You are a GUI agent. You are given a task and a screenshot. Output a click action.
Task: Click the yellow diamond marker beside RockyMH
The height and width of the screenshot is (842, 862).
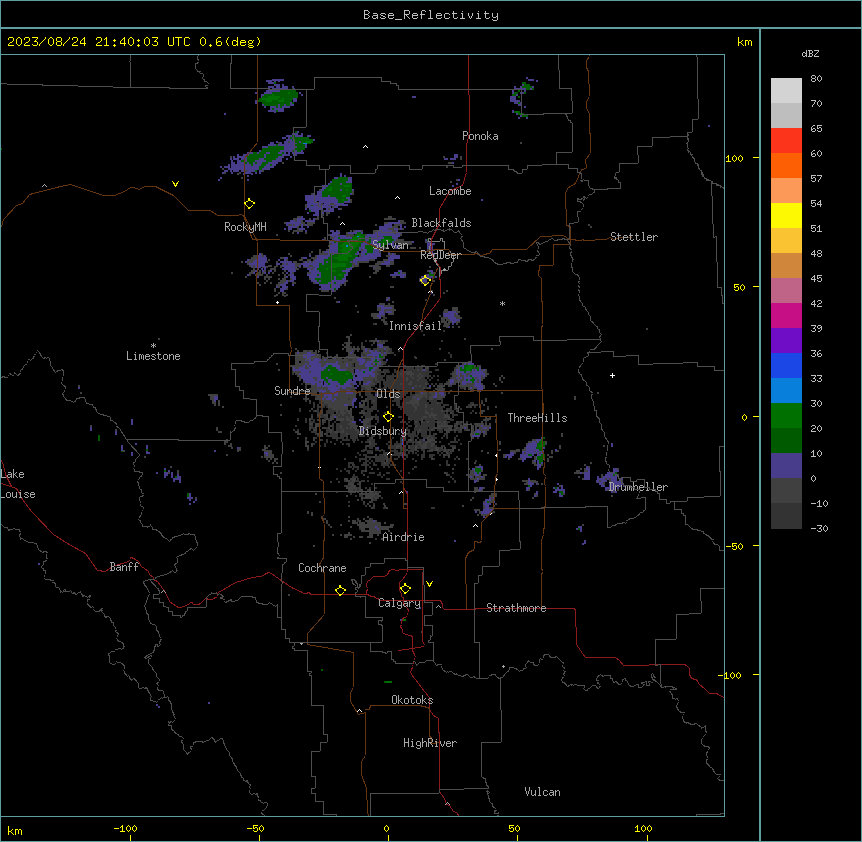[x=250, y=204]
